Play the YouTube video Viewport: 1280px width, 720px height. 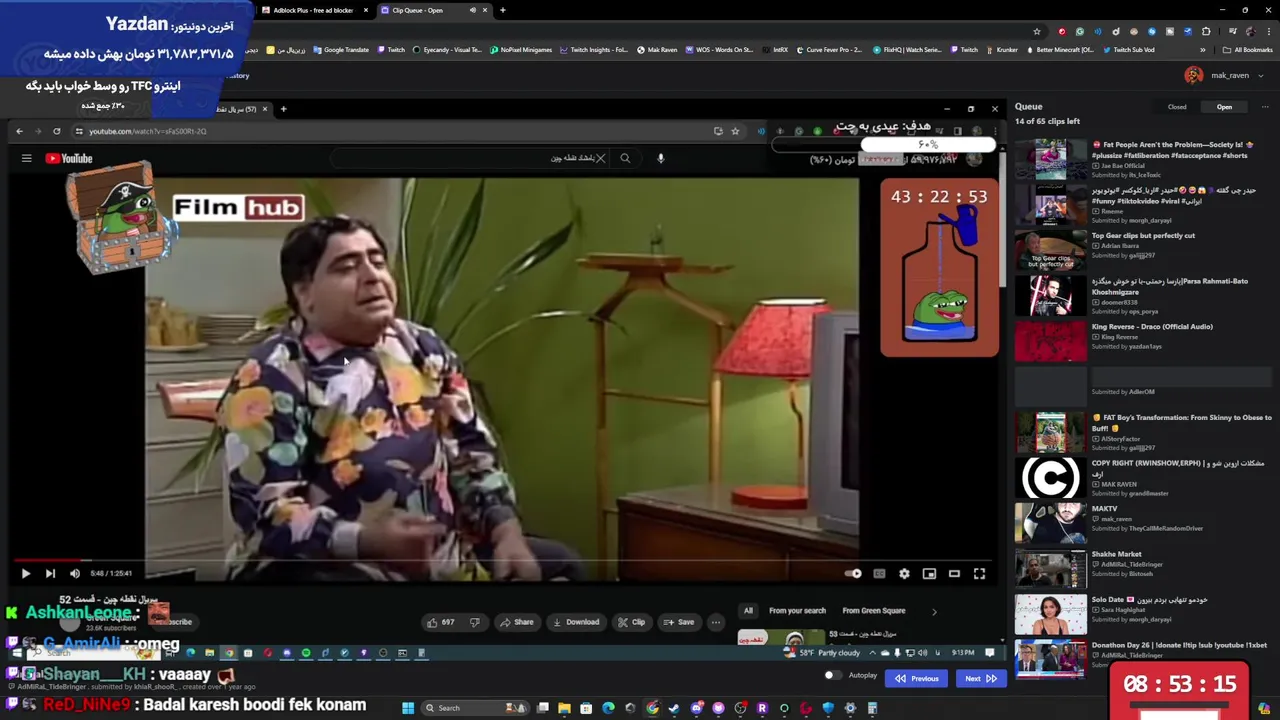coord(25,574)
